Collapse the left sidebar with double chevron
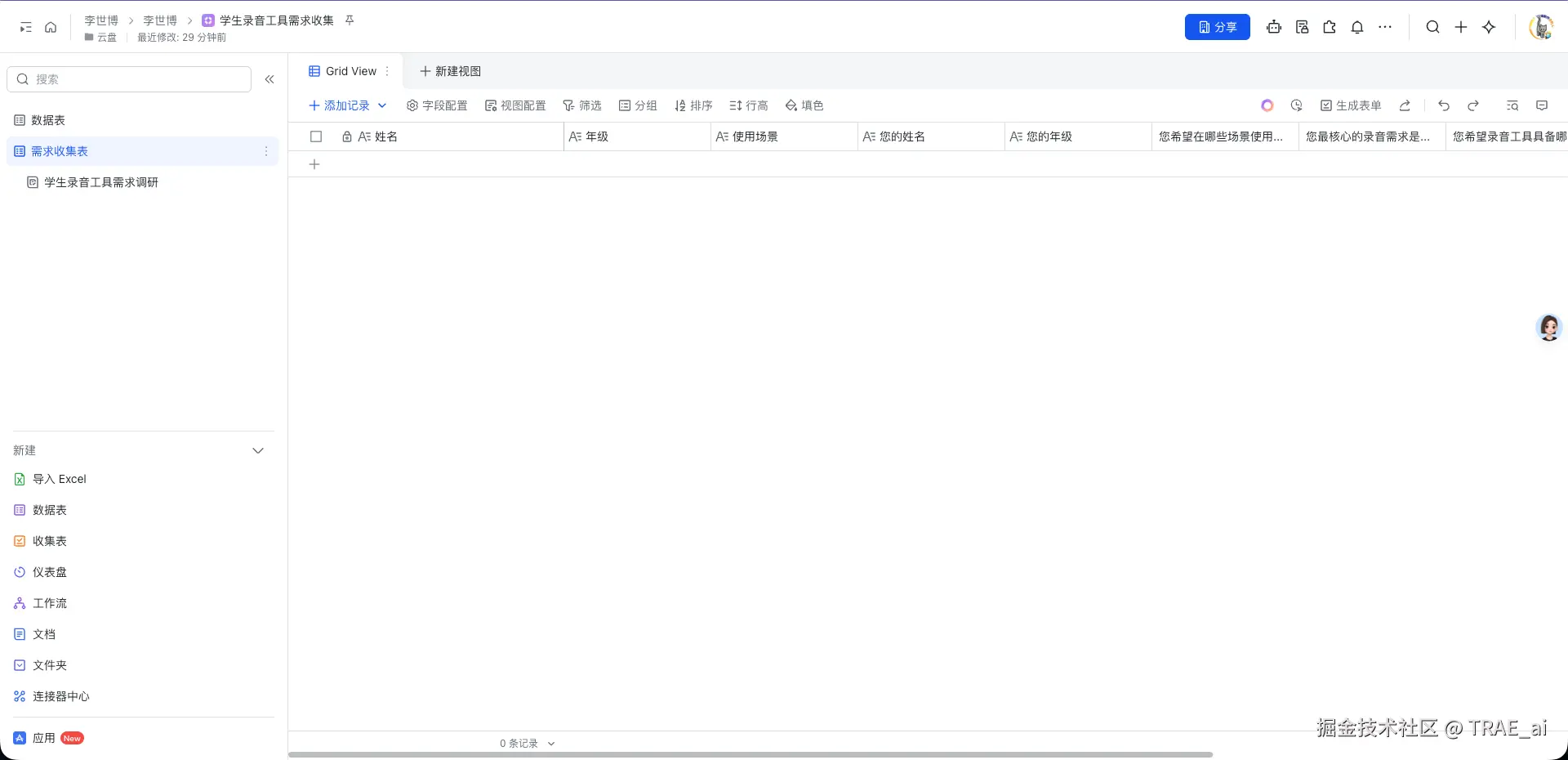The width and height of the screenshot is (1568, 760). point(269,79)
